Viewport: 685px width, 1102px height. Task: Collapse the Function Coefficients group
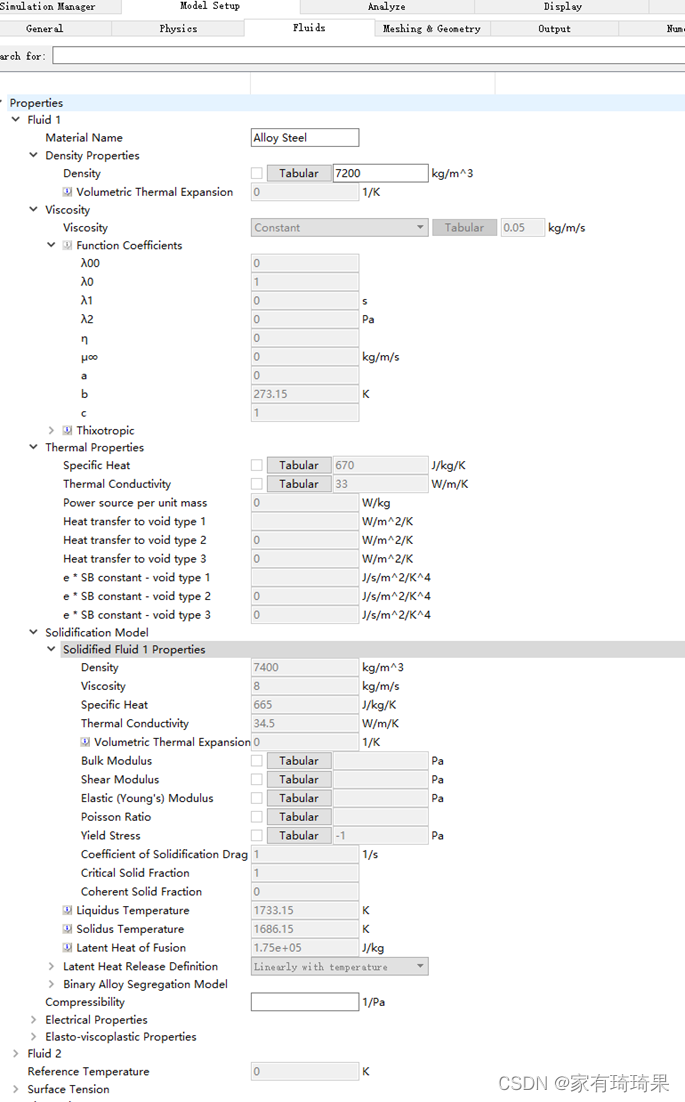tap(51, 245)
